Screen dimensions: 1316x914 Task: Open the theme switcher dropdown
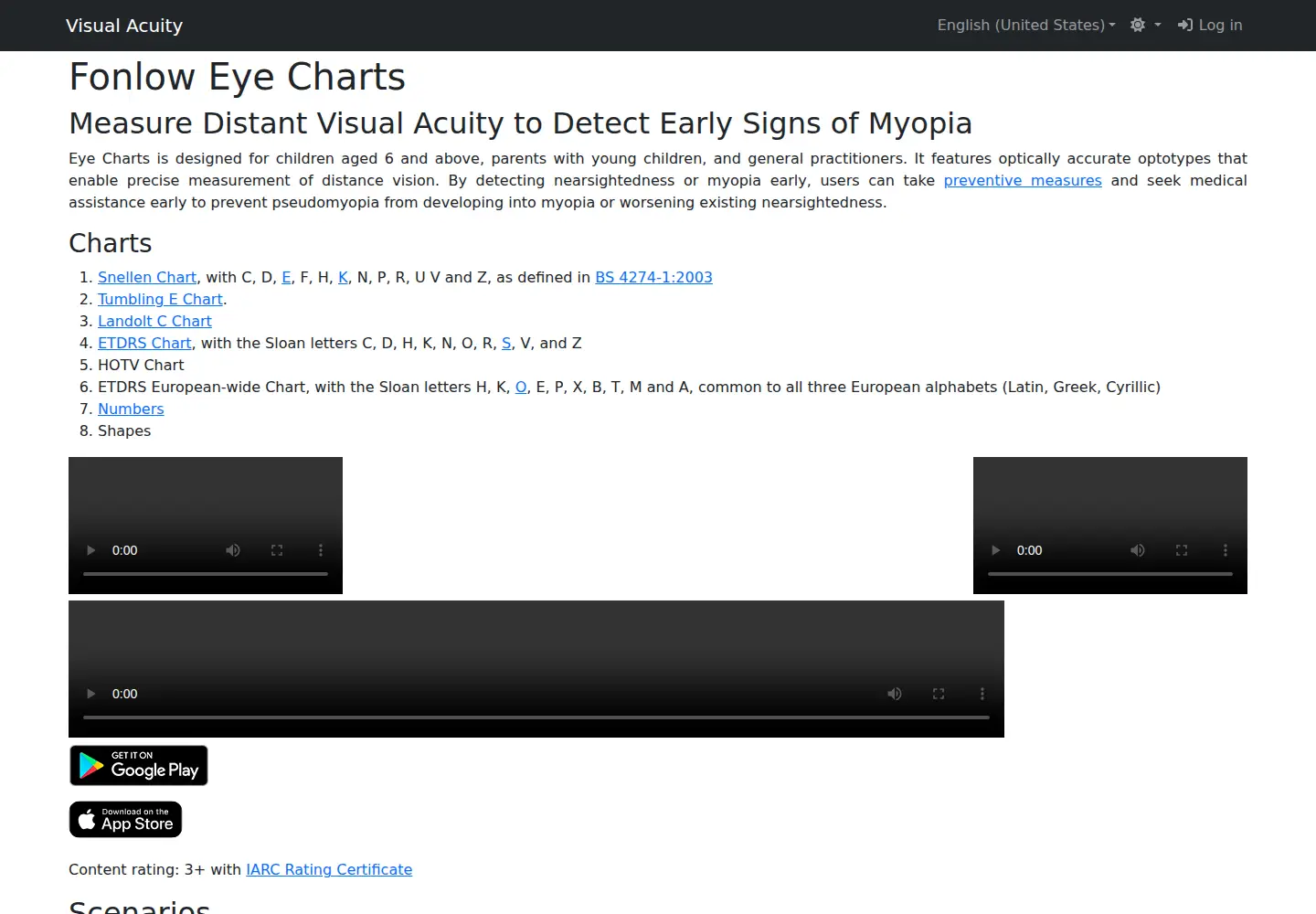click(1145, 26)
